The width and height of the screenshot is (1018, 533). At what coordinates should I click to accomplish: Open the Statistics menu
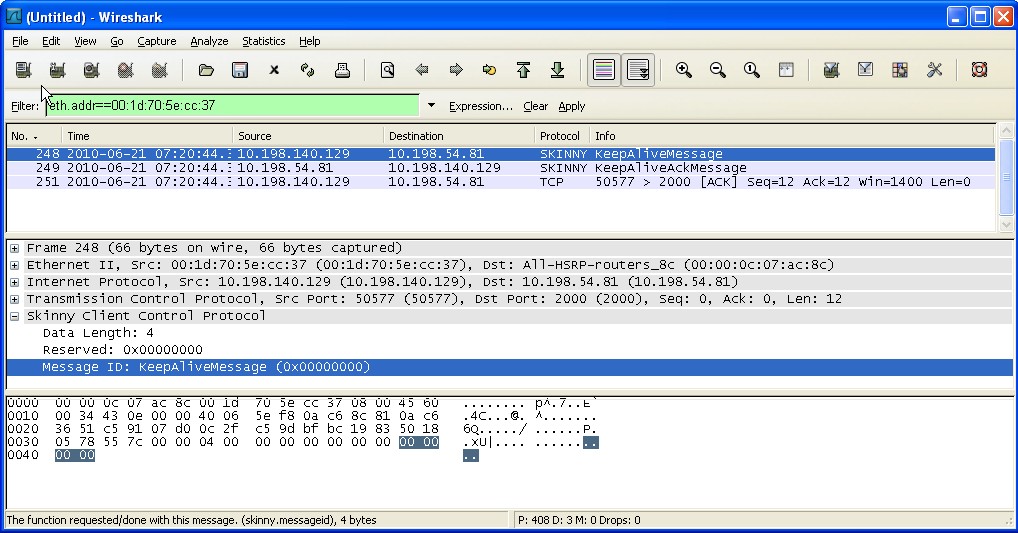[x=263, y=41]
